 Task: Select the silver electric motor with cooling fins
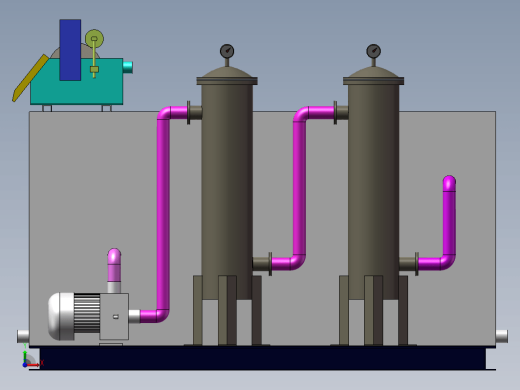[74, 316]
